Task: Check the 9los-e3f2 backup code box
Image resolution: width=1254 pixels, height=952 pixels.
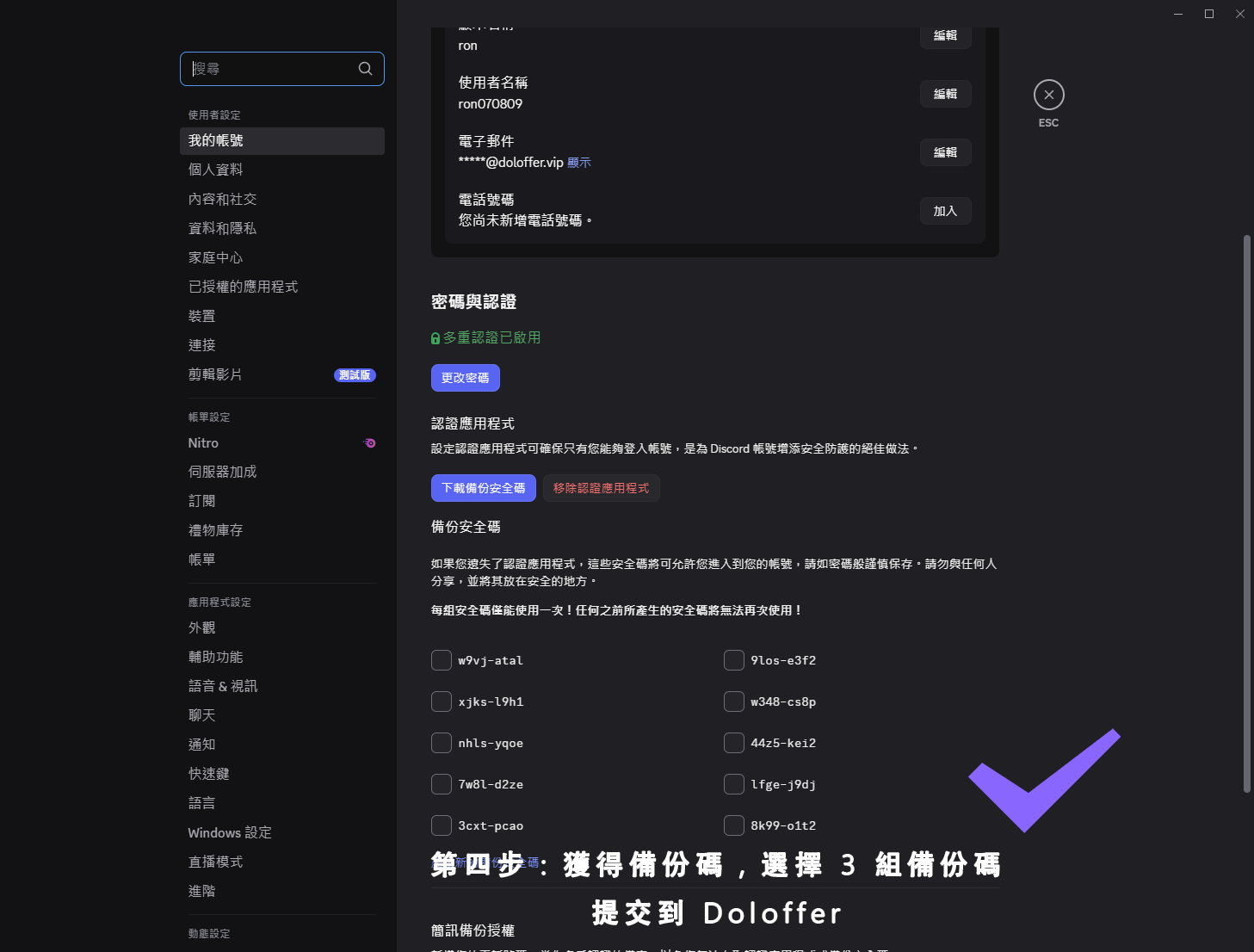Action: click(x=734, y=660)
